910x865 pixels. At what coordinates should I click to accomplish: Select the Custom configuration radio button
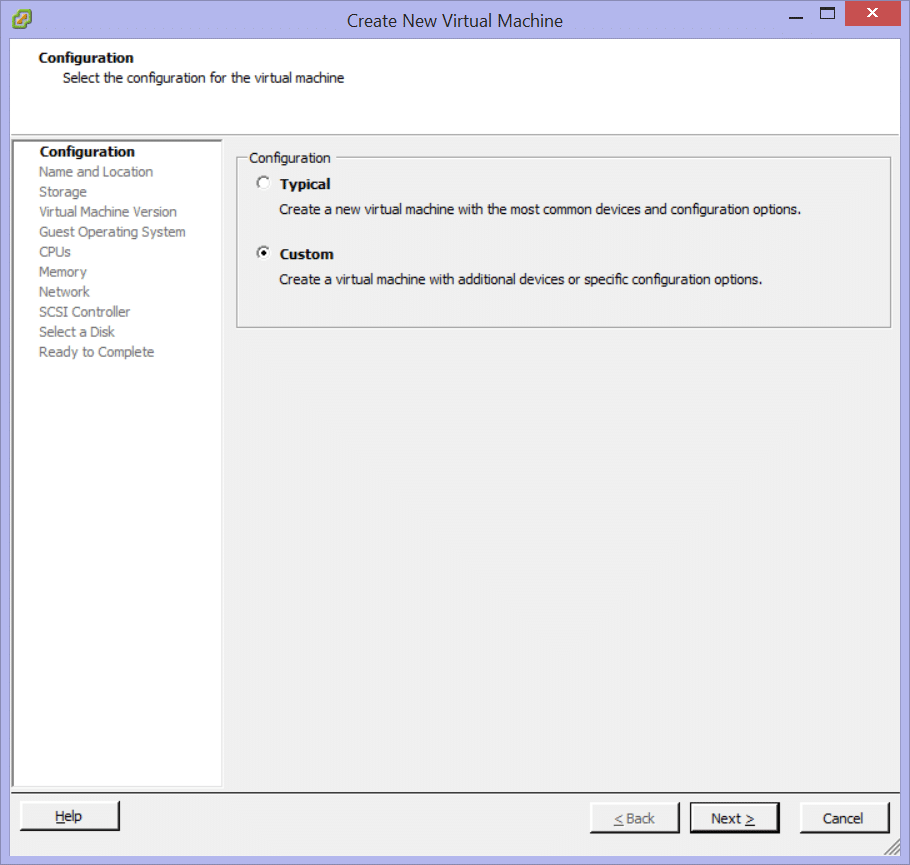point(263,253)
